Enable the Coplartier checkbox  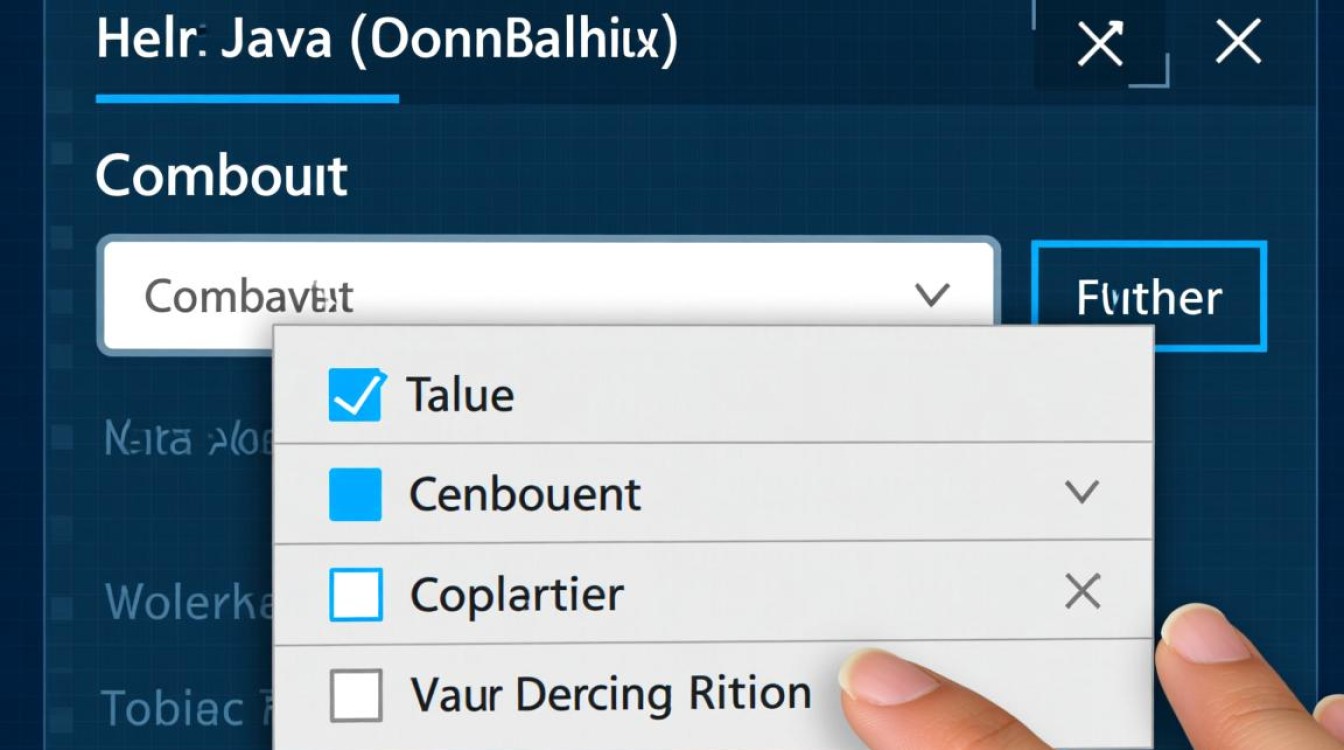pyautogui.click(x=355, y=595)
